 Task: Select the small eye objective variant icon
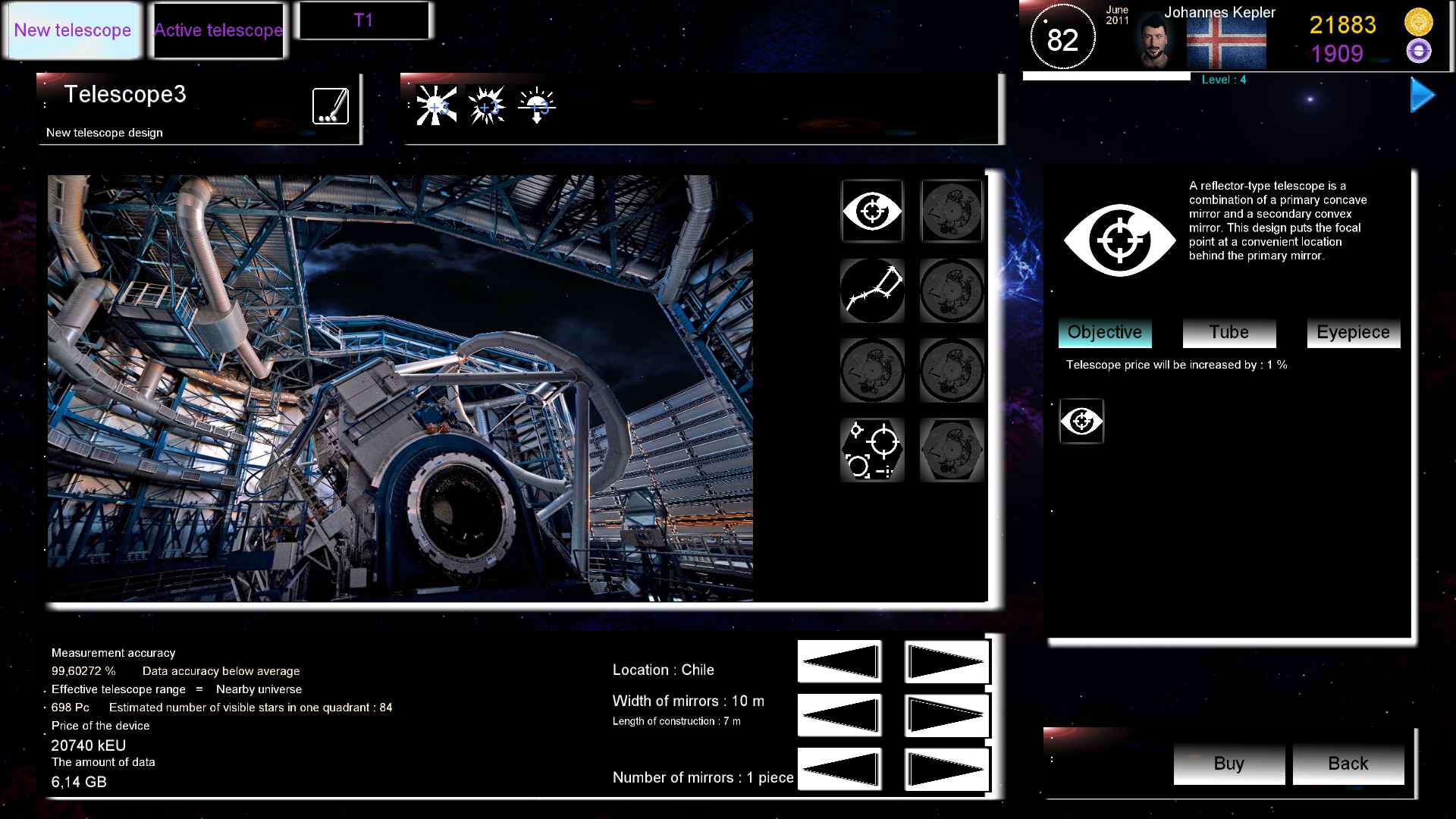click(1081, 421)
